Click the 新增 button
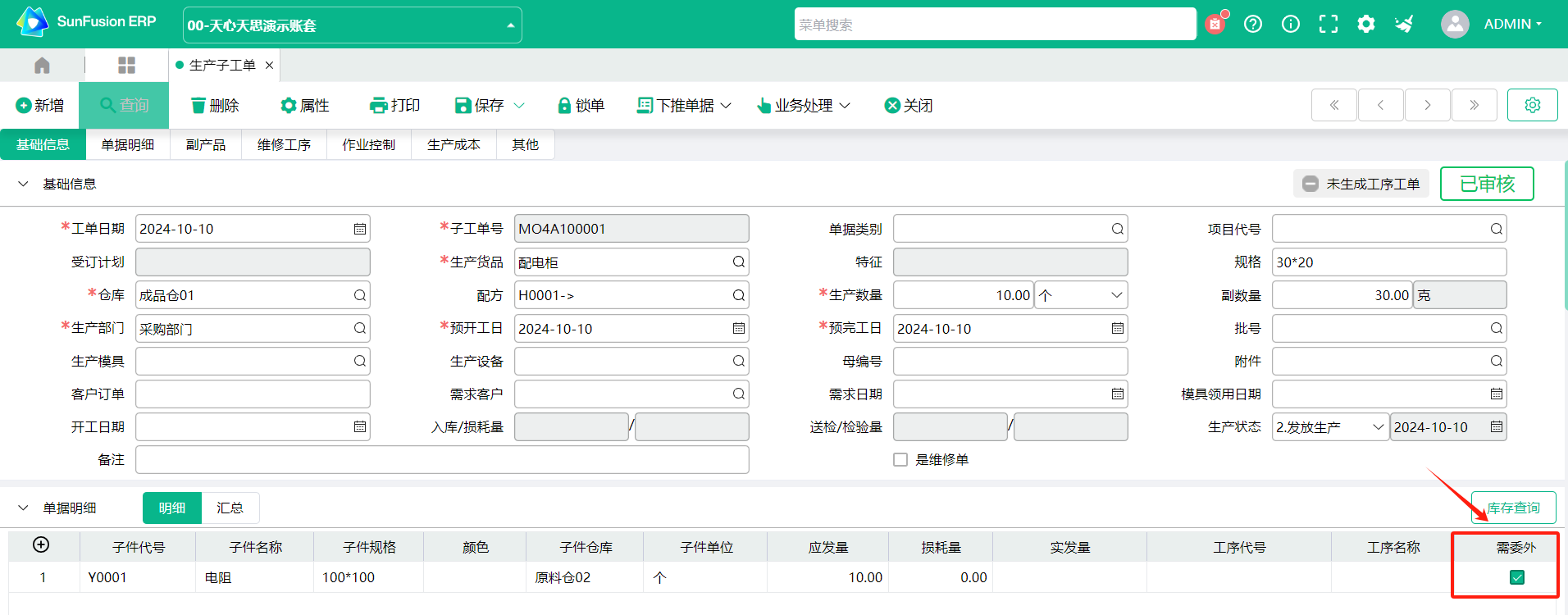Viewport: 1568px width, 615px height. pyautogui.click(x=40, y=106)
